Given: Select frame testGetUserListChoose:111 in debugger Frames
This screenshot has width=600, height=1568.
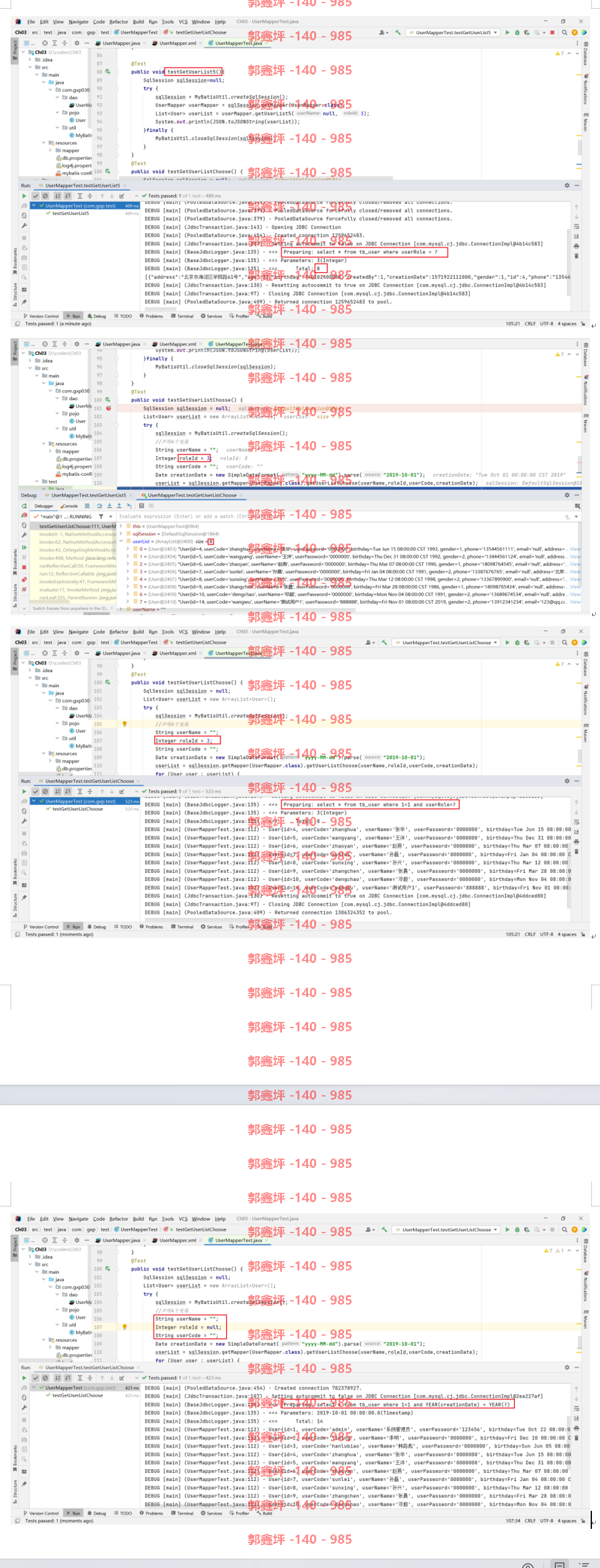Looking at the screenshot, I should pyautogui.click(x=73, y=526).
